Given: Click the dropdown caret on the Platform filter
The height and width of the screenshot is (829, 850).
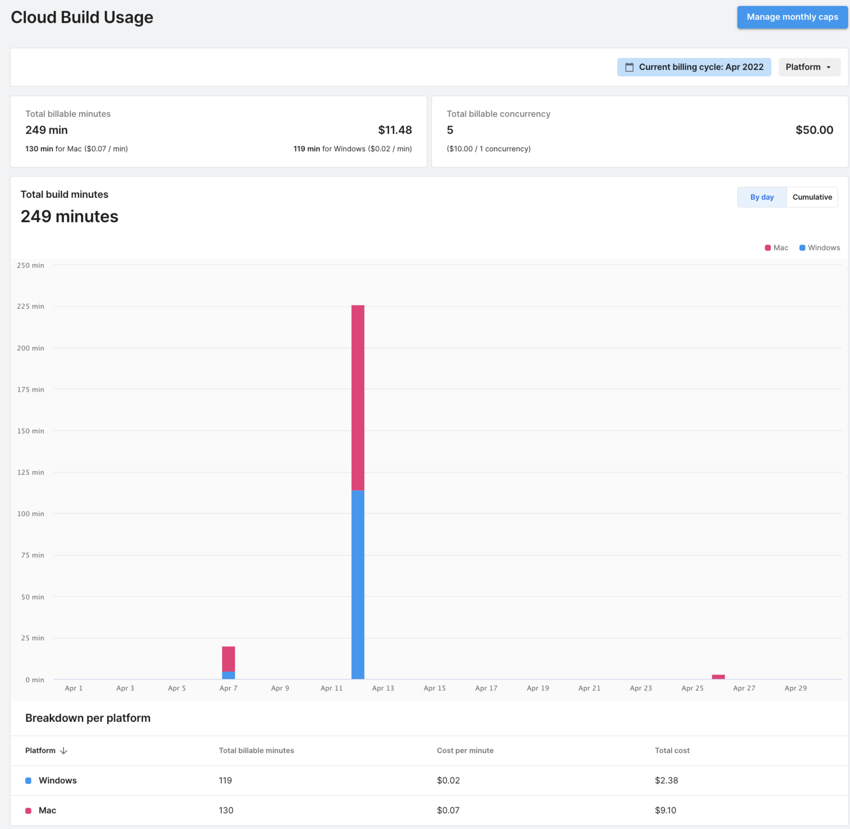Looking at the screenshot, I should click(x=828, y=66).
